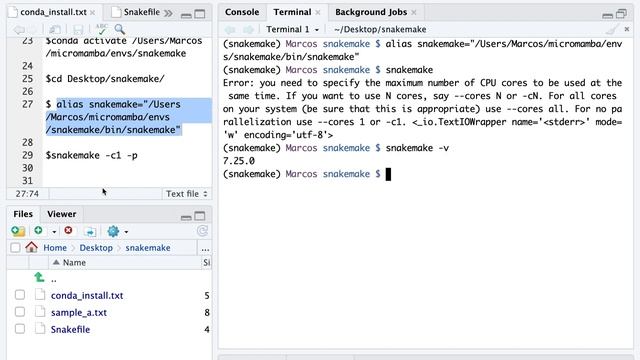Expand the New Blank File dropdown arrow
640x360 pixels.
click(54, 232)
